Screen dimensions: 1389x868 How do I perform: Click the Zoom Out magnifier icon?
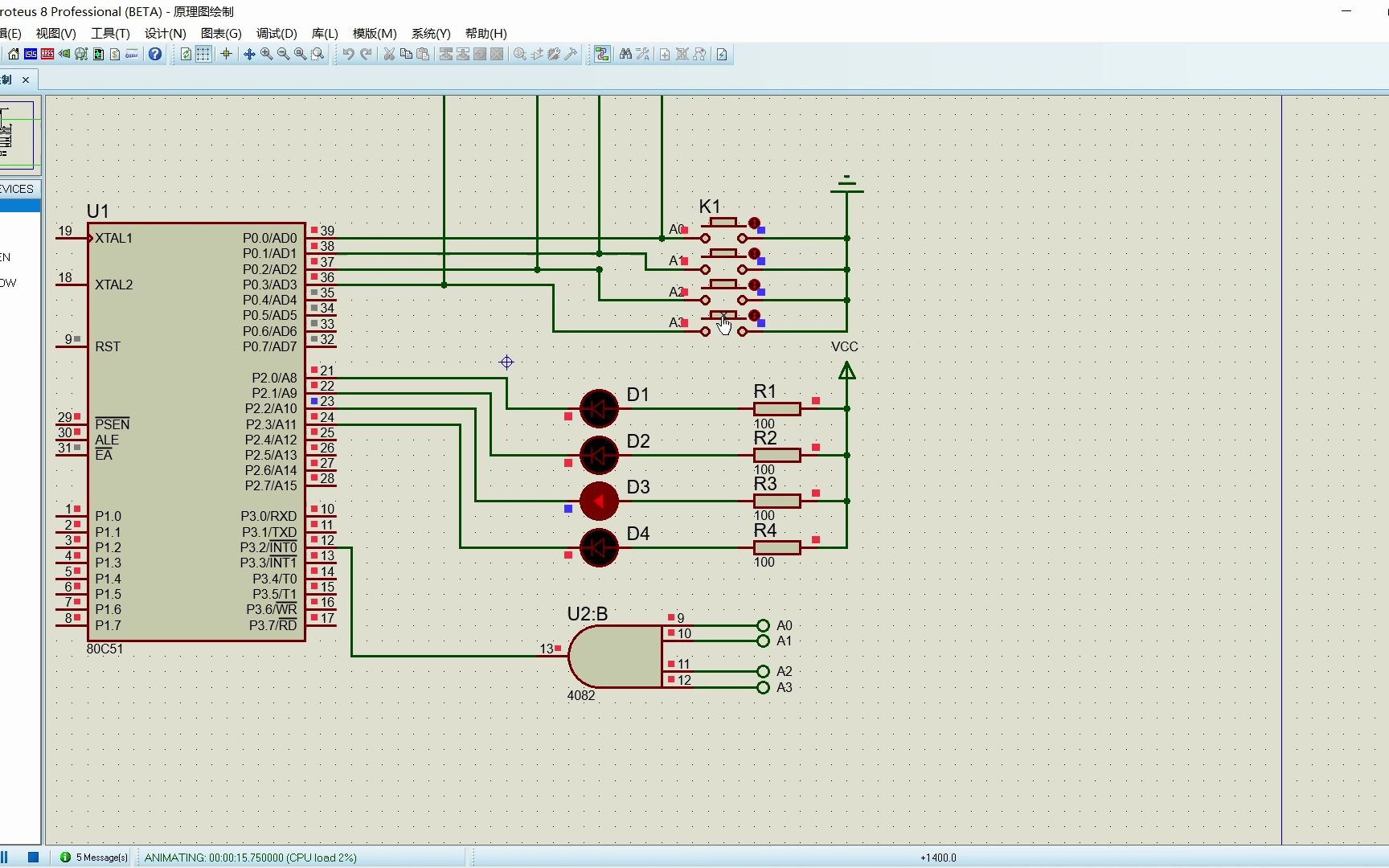283,54
